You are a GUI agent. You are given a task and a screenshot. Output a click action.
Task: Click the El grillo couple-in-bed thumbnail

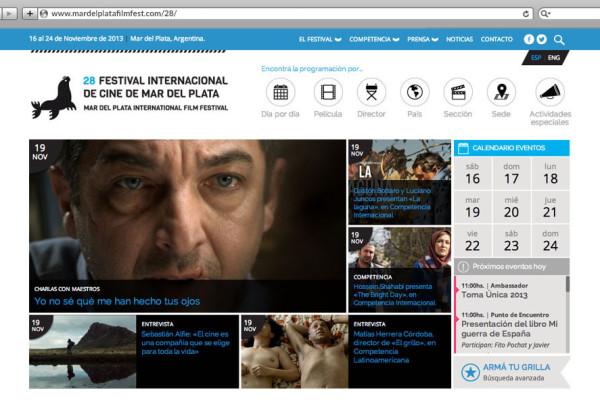click(x=295, y=352)
